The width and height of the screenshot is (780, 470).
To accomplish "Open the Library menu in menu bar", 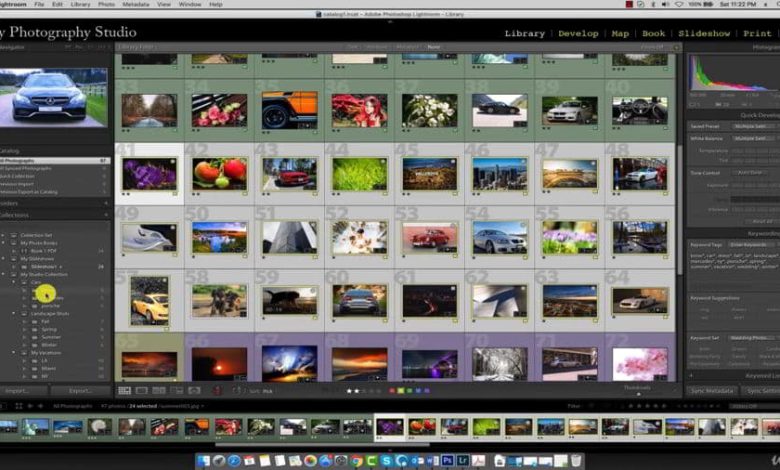I will click(x=80, y=4).
